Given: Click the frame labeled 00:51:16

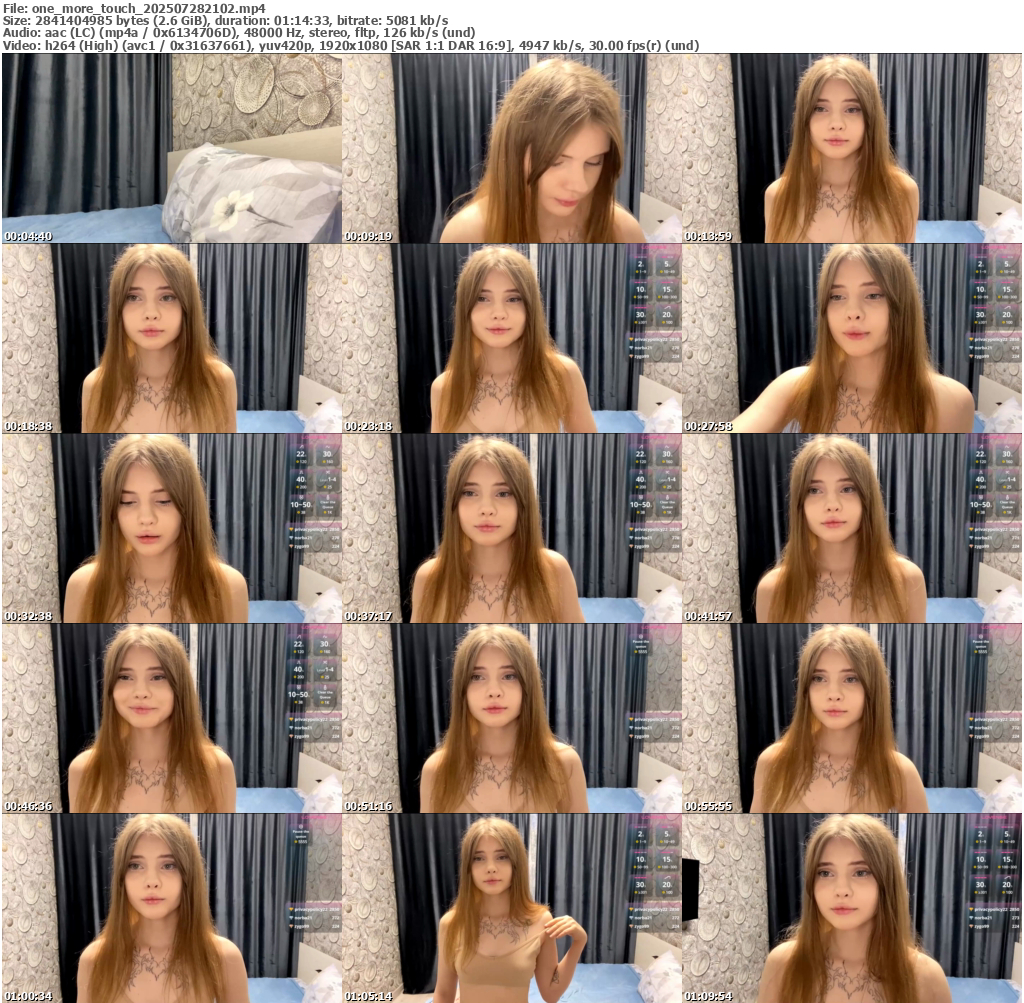Looking at the screenshot, I should (x=512, y=718).
